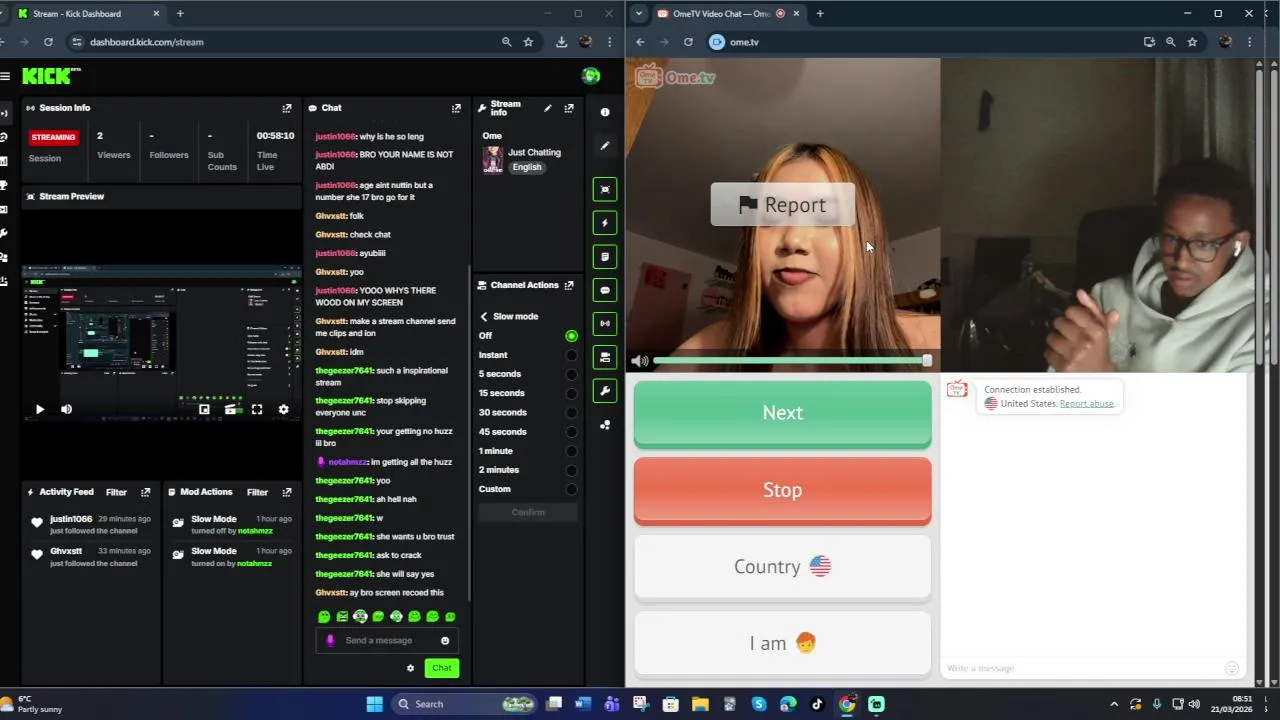Image resolution: width=1280 pixels, height=720 pixels.
Task: Edit Stream info with pencil icon
Action: 547,108
